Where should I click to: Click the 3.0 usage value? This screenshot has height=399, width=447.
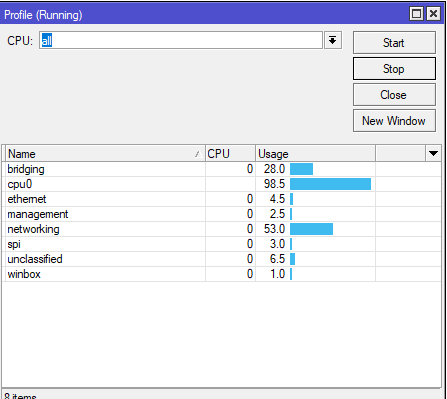(277, 244)
